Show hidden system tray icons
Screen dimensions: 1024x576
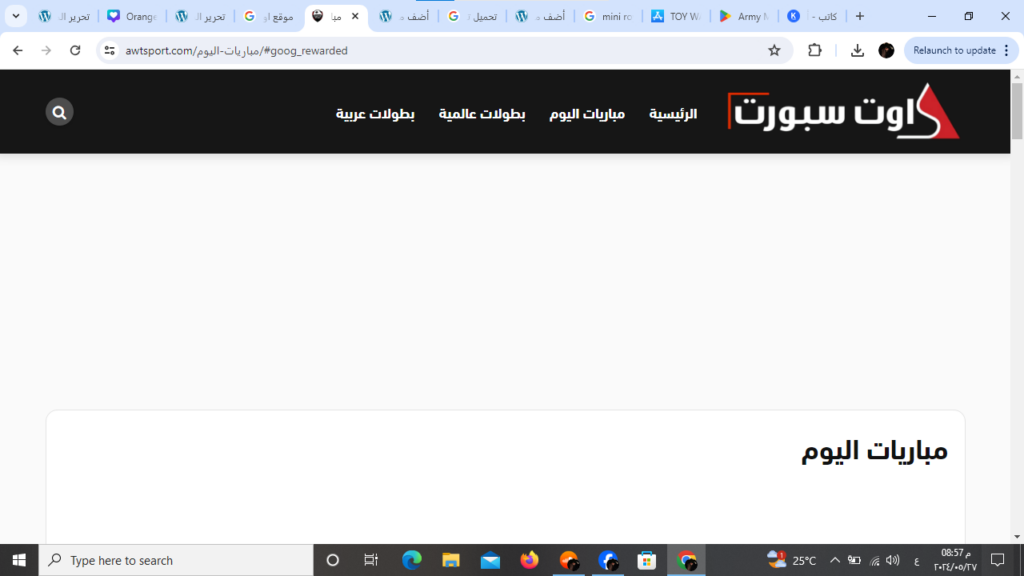tap(835, 560)
